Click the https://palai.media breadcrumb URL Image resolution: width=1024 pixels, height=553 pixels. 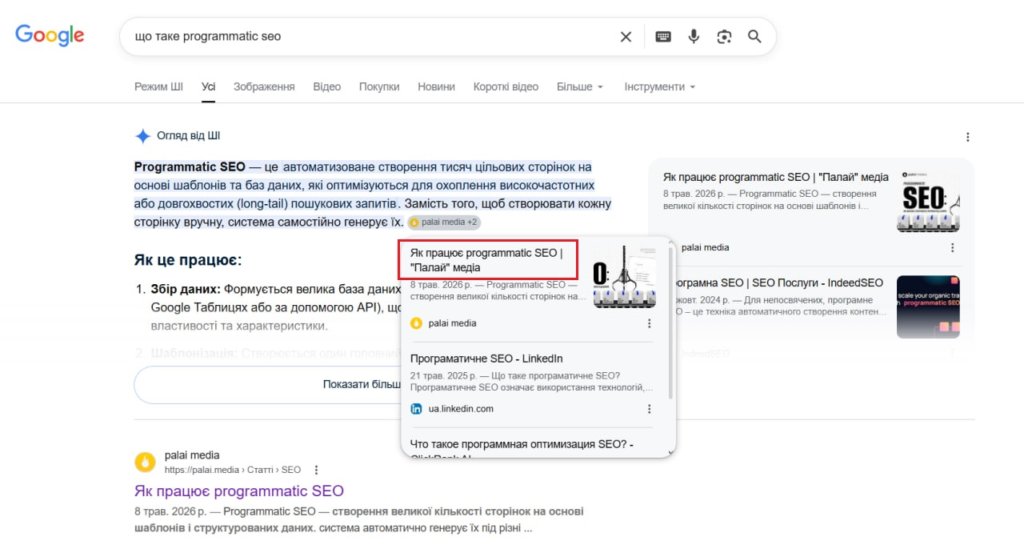pyautogui.click(x=232, y=470)
